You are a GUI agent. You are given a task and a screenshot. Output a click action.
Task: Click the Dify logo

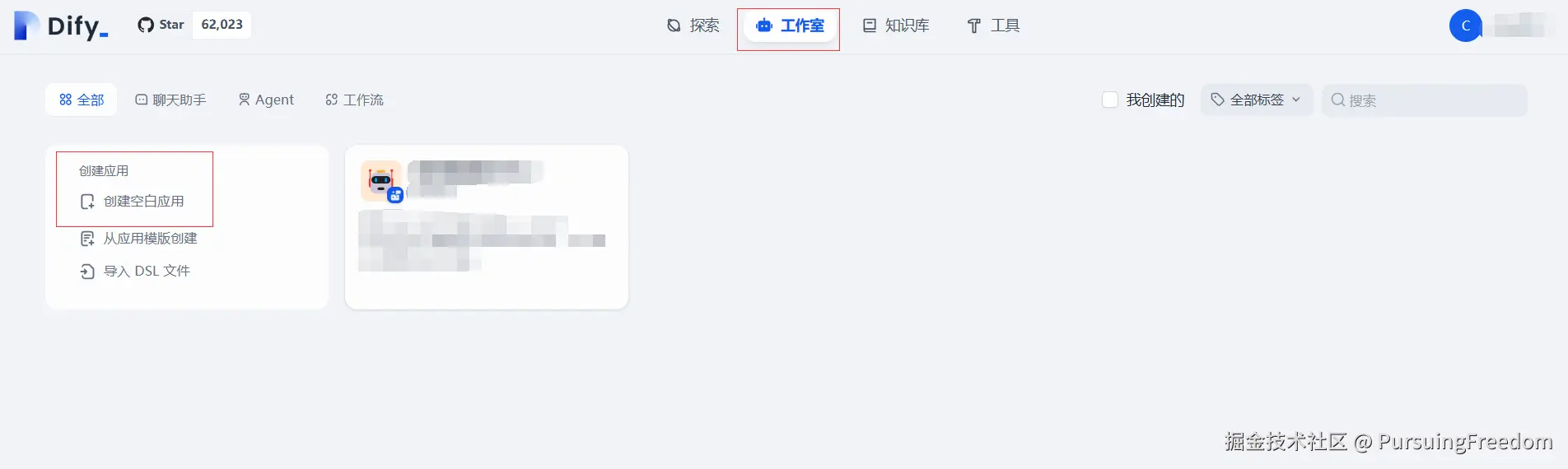click(x=61, y=26)
